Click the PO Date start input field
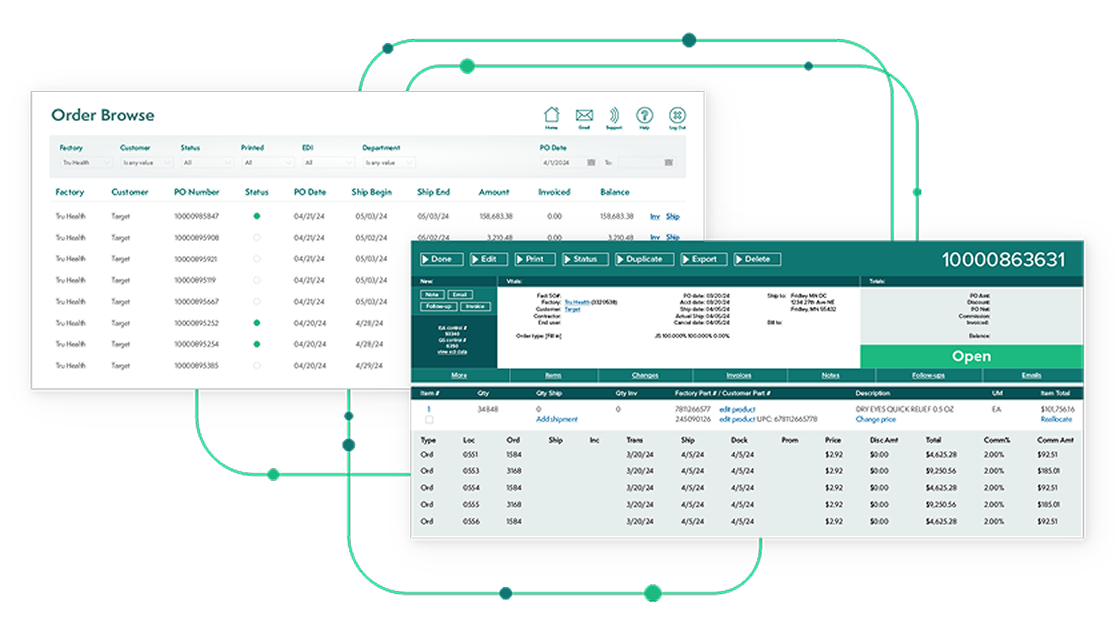Image resolution: width=1116 pixels, height=628 pixels. point(563,162)
